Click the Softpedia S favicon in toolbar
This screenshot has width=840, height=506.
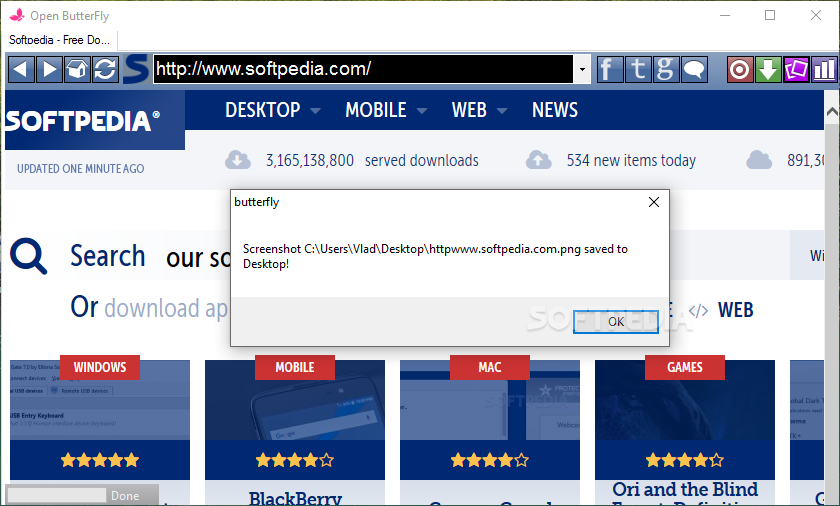click(136, 69)
